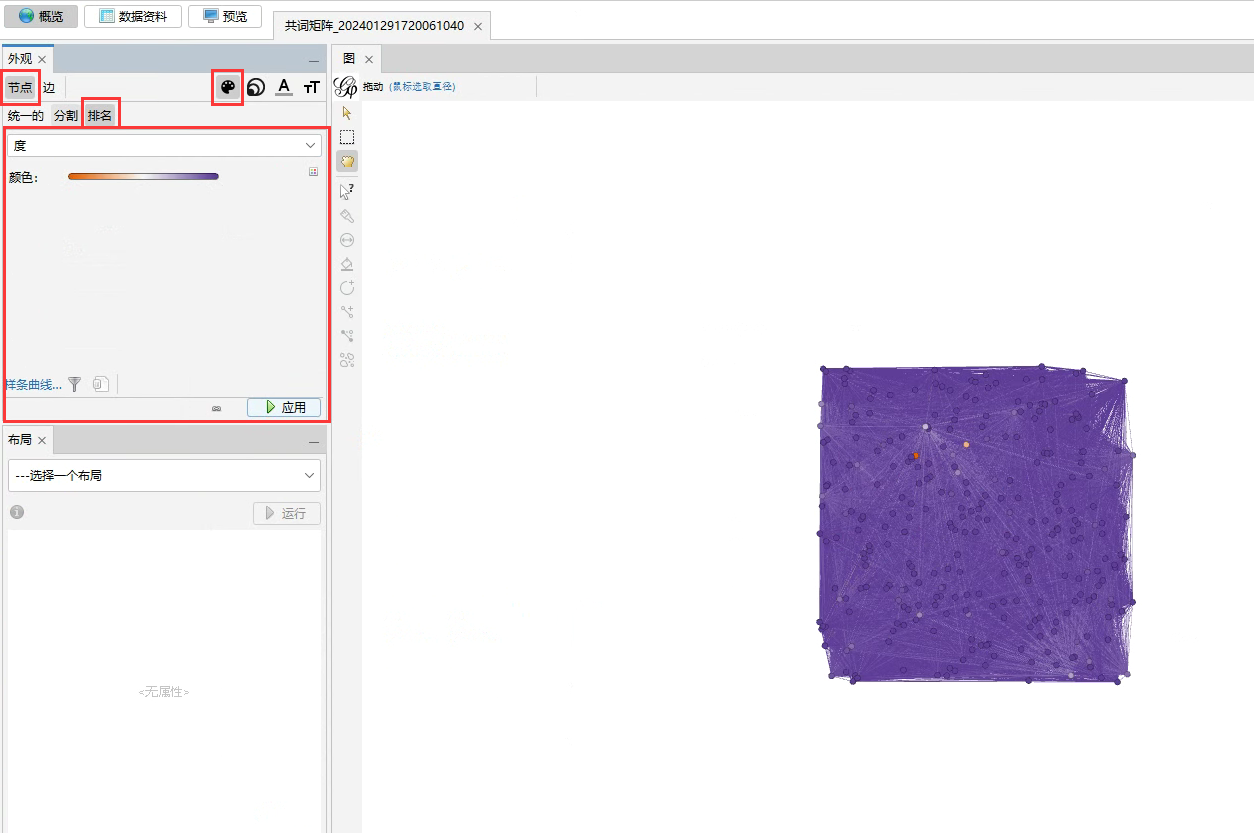Select the direct selection arrow tool
1254x833 pixels.
tap(347, 113)
